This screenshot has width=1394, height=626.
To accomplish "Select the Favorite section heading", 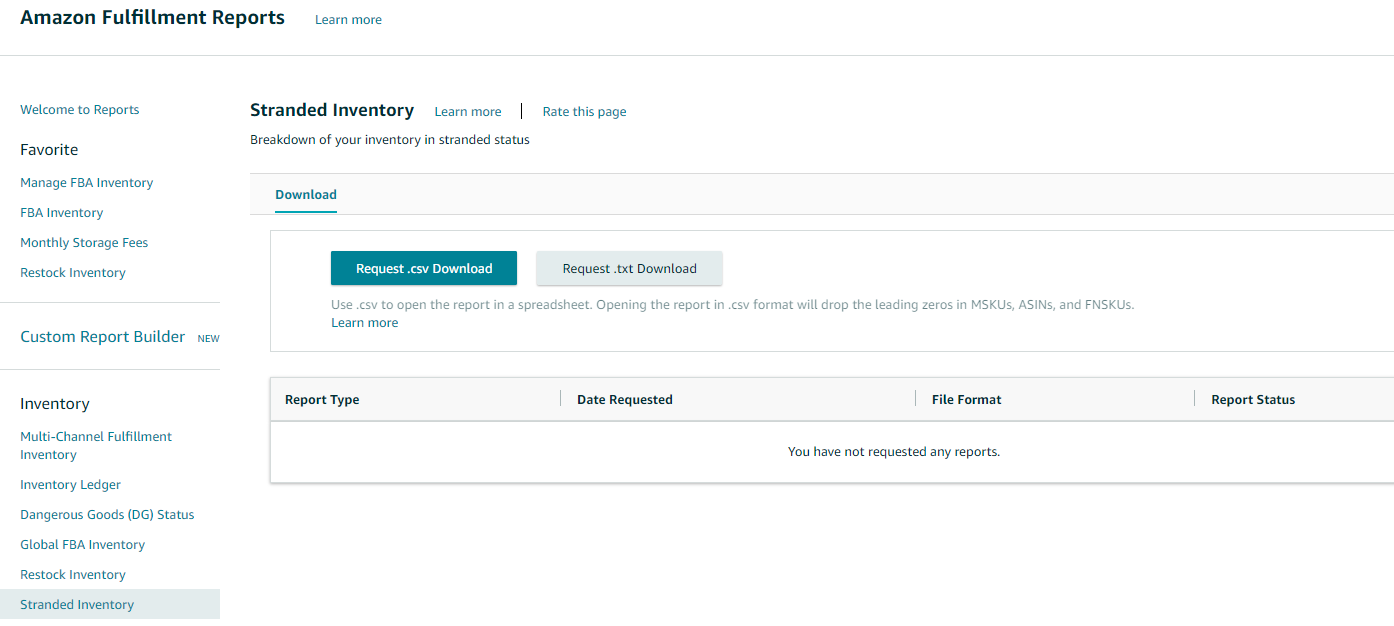I will pyautogui.click(x=49, y=150).
